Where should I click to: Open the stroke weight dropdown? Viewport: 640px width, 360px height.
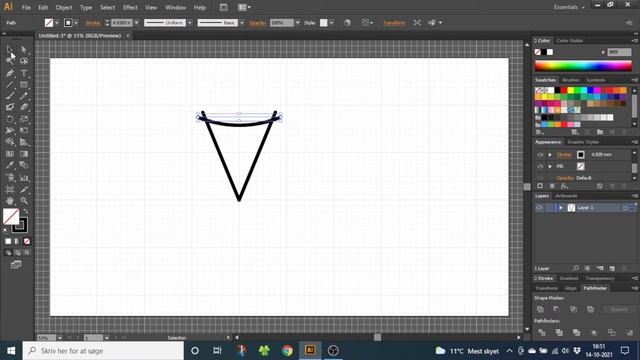coord(136,23)
